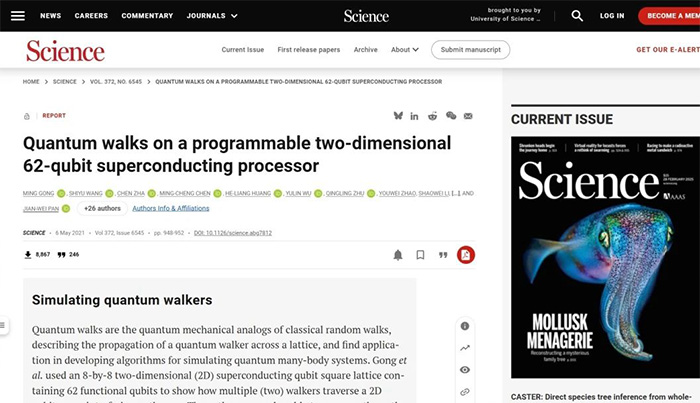
Task: Click LOG IN
Action: [612, 16]
